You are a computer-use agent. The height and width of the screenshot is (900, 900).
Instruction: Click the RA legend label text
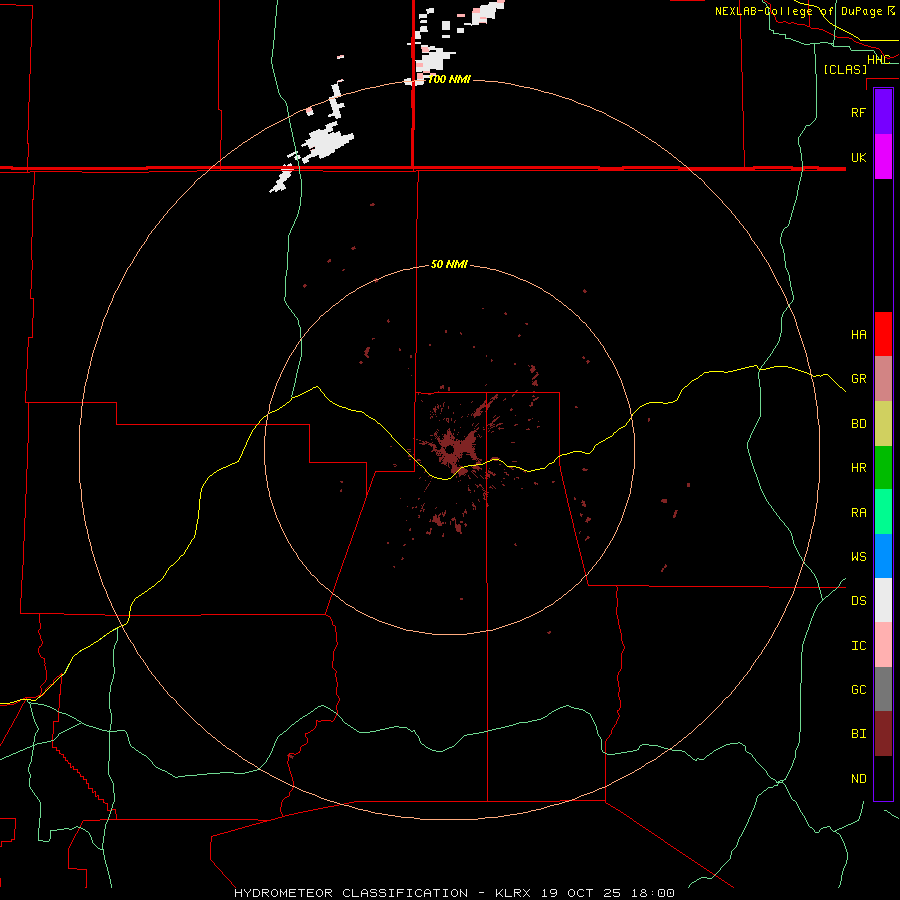[858, 513]
